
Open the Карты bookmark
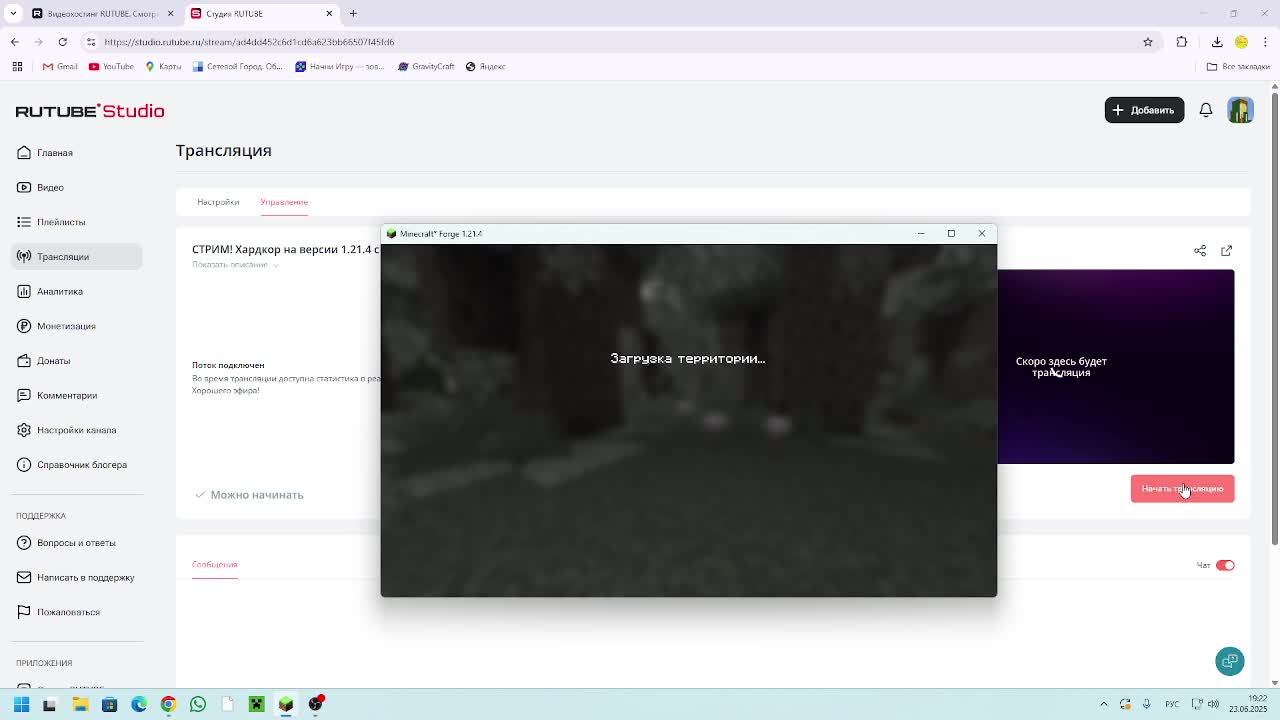pyautogui.click(x=164, y=67)
